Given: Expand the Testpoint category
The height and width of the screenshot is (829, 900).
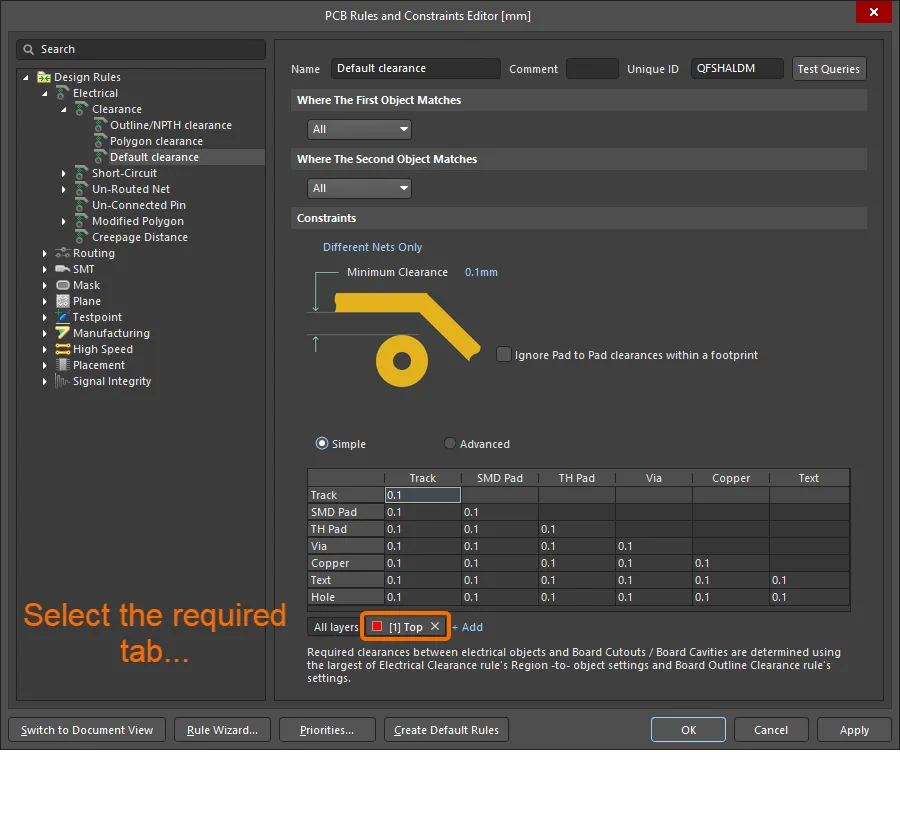Looking at the screenshot, I should pos(45,317).
